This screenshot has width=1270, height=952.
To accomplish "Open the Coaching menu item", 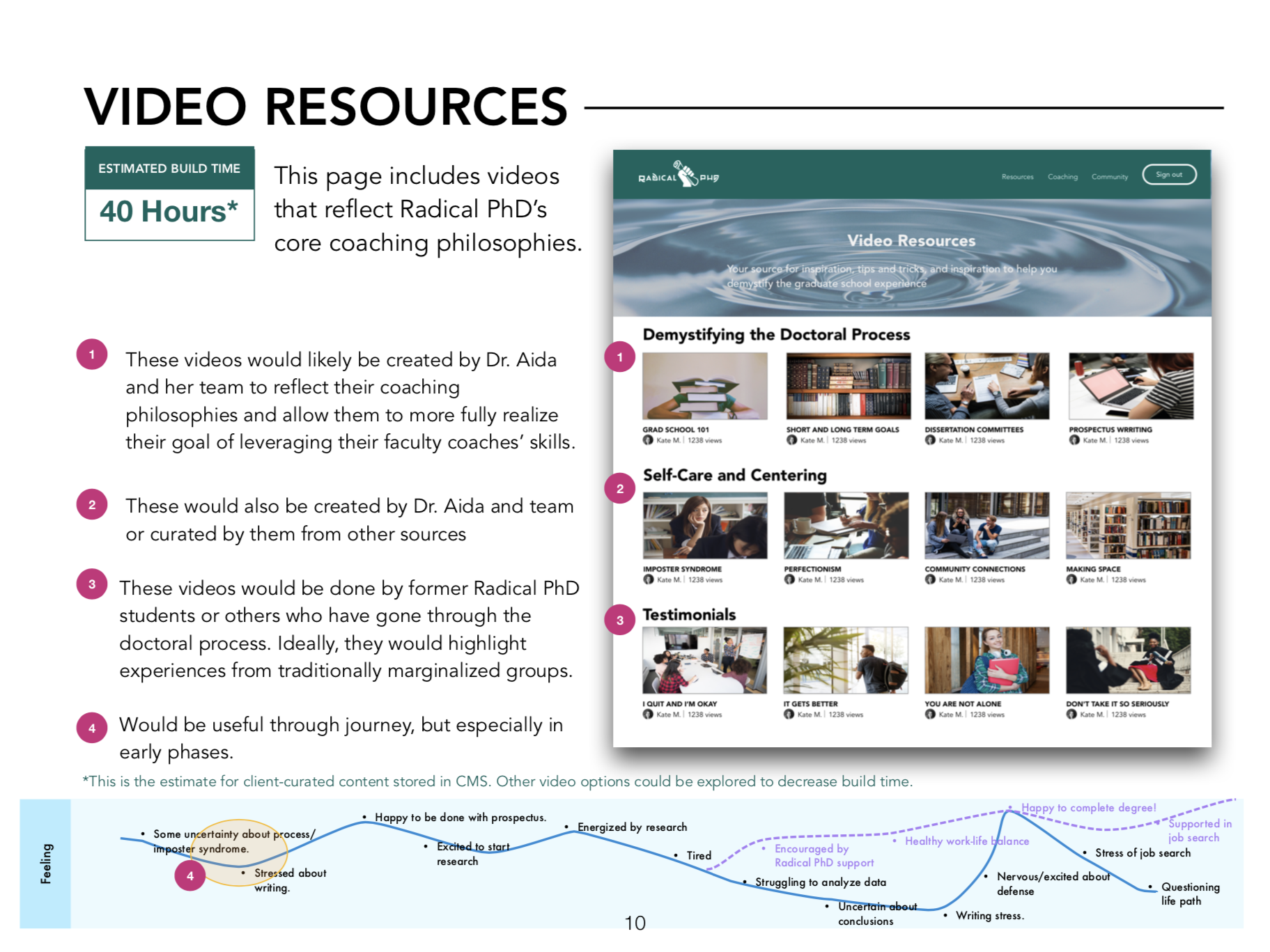I will coord(1062,177).
